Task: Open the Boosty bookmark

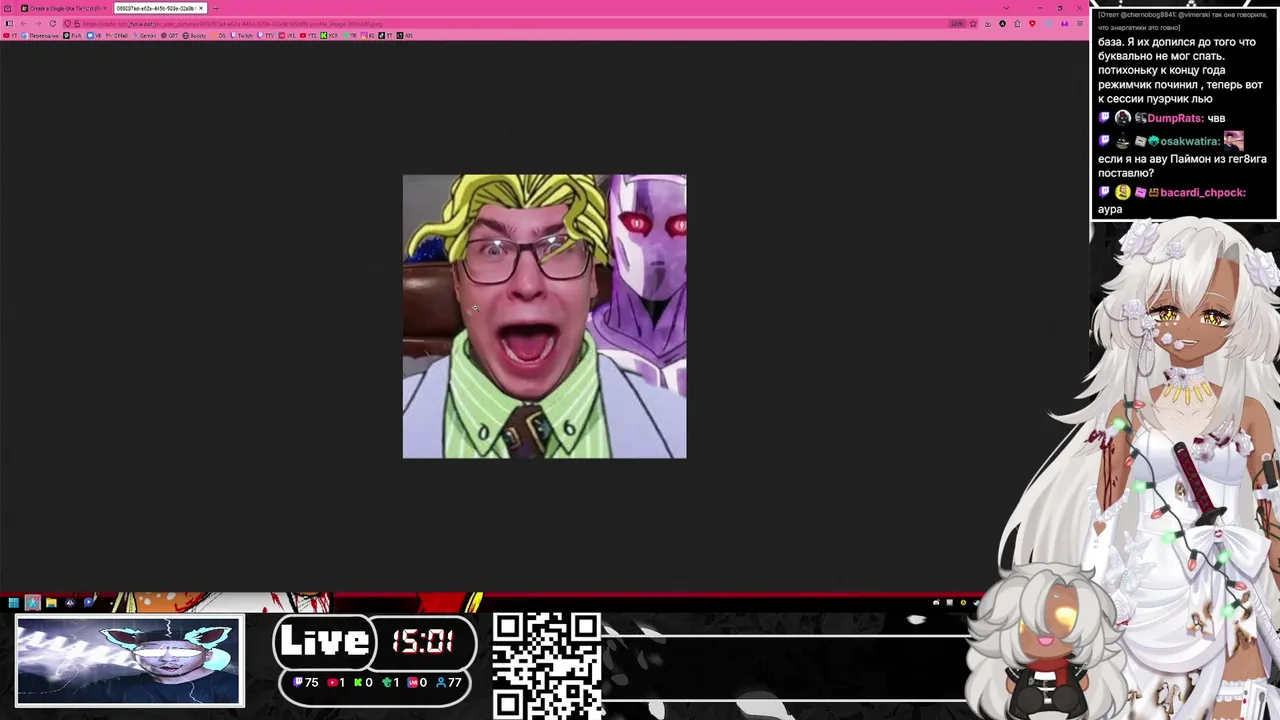Action: [195, 35]
